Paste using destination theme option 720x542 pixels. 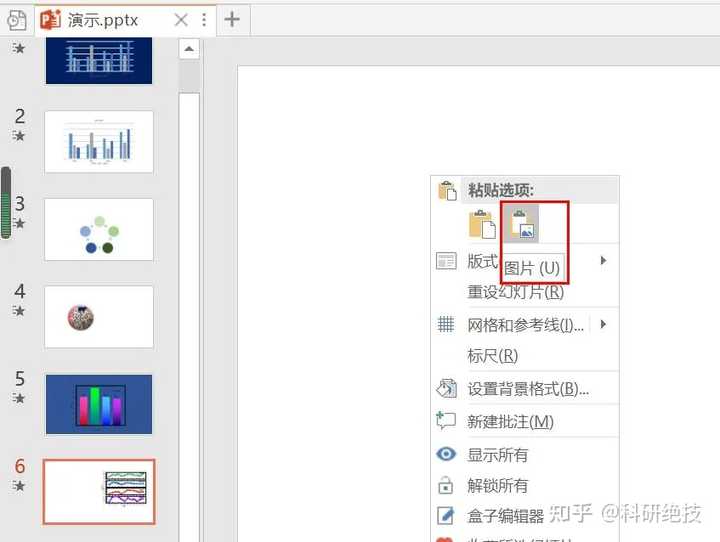pos(482,224)
